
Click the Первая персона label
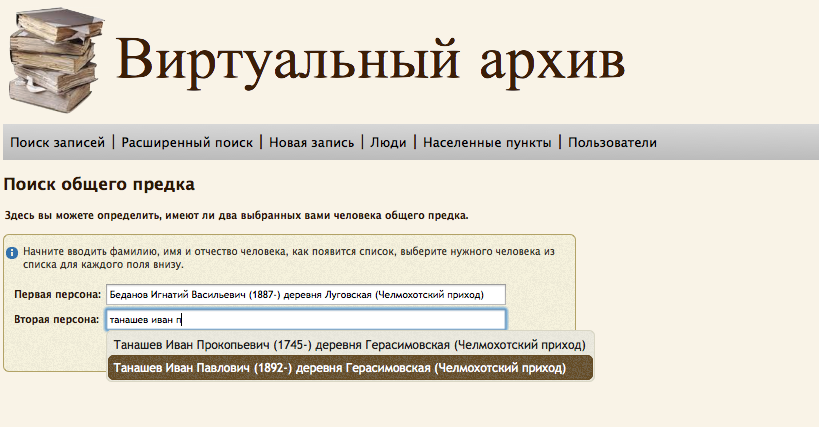click(x=57, y=294)
